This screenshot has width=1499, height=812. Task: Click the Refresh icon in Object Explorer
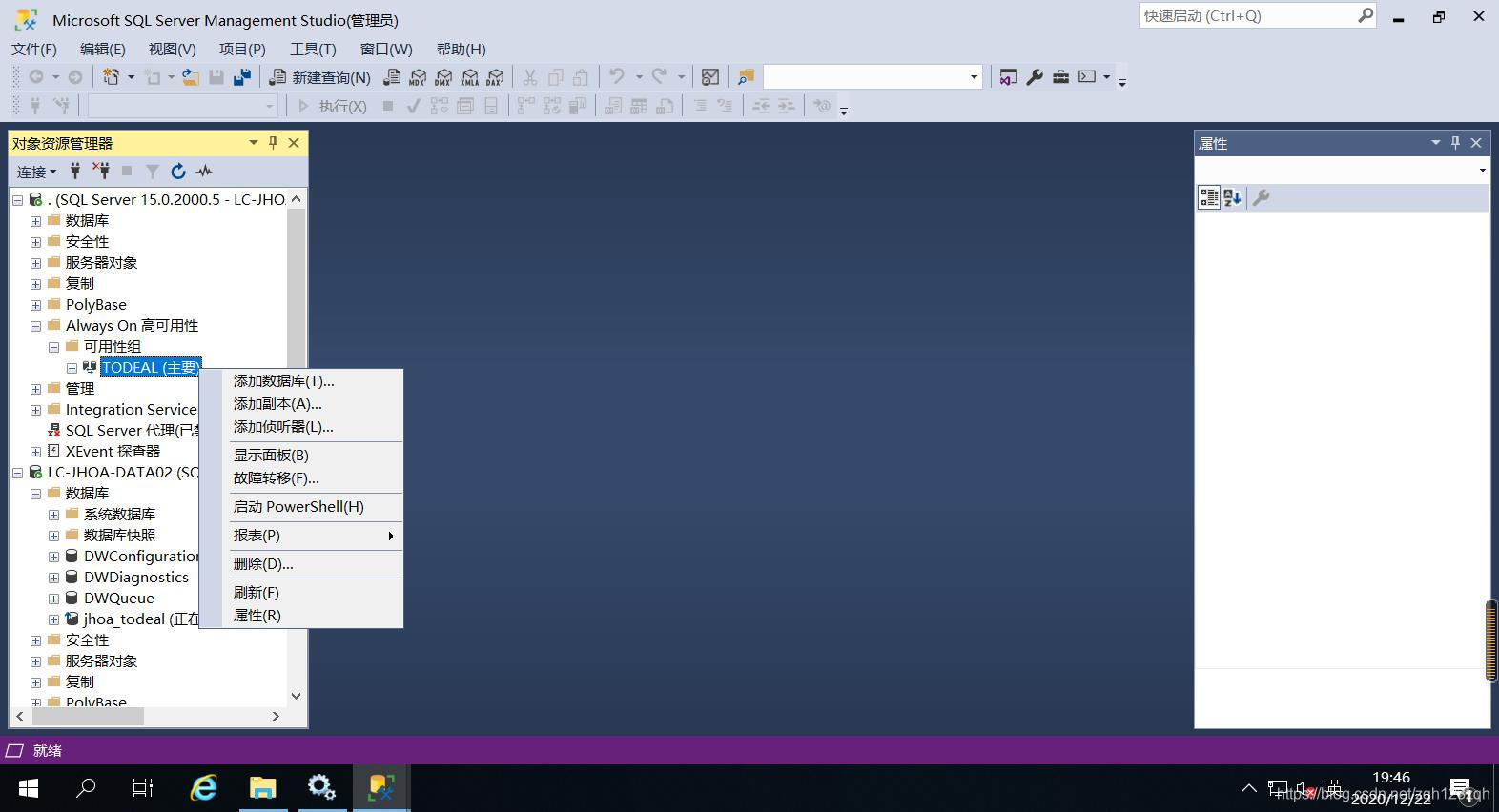[x=178, y=171]
